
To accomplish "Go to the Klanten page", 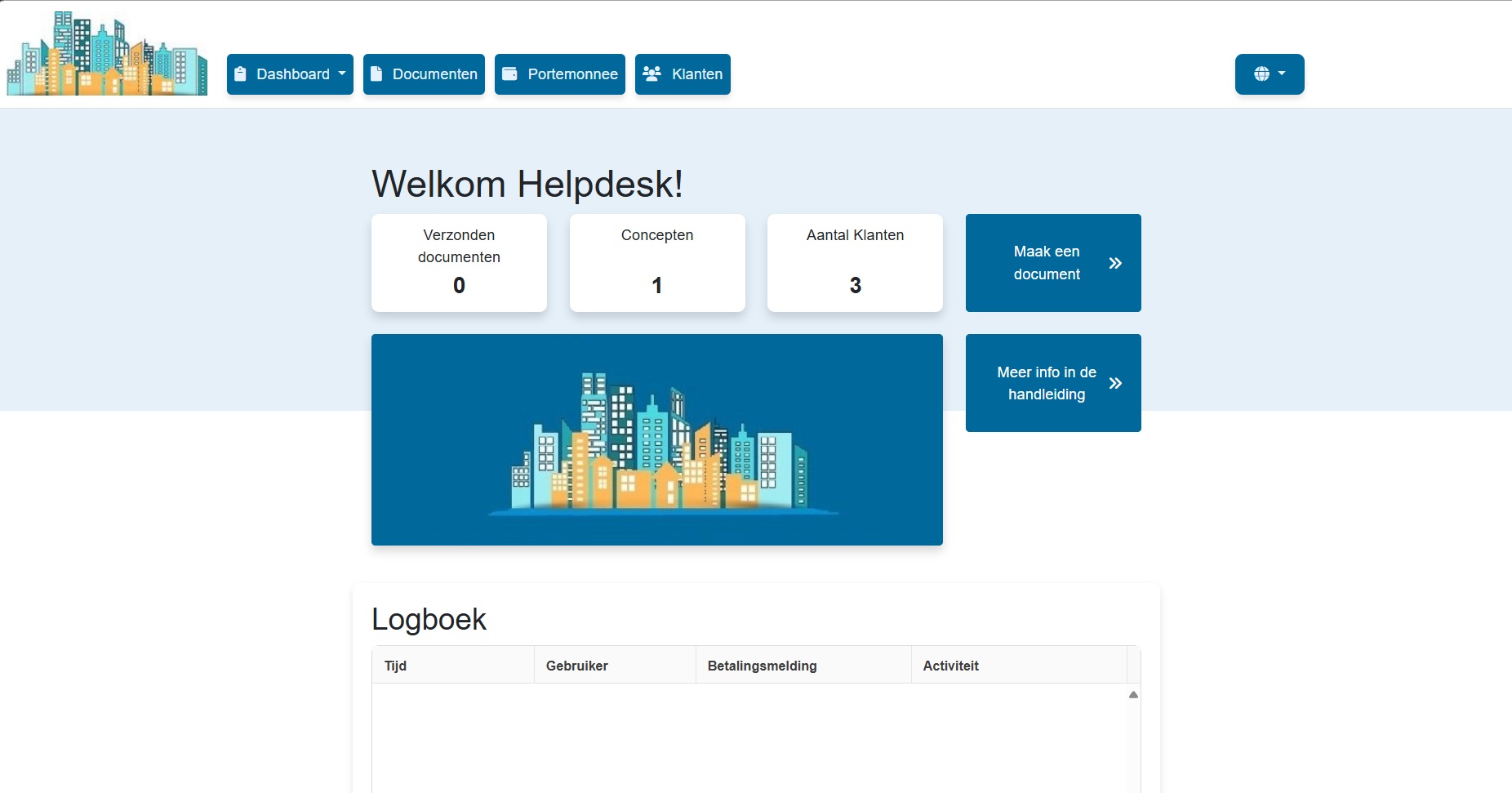I will [683, 74].
